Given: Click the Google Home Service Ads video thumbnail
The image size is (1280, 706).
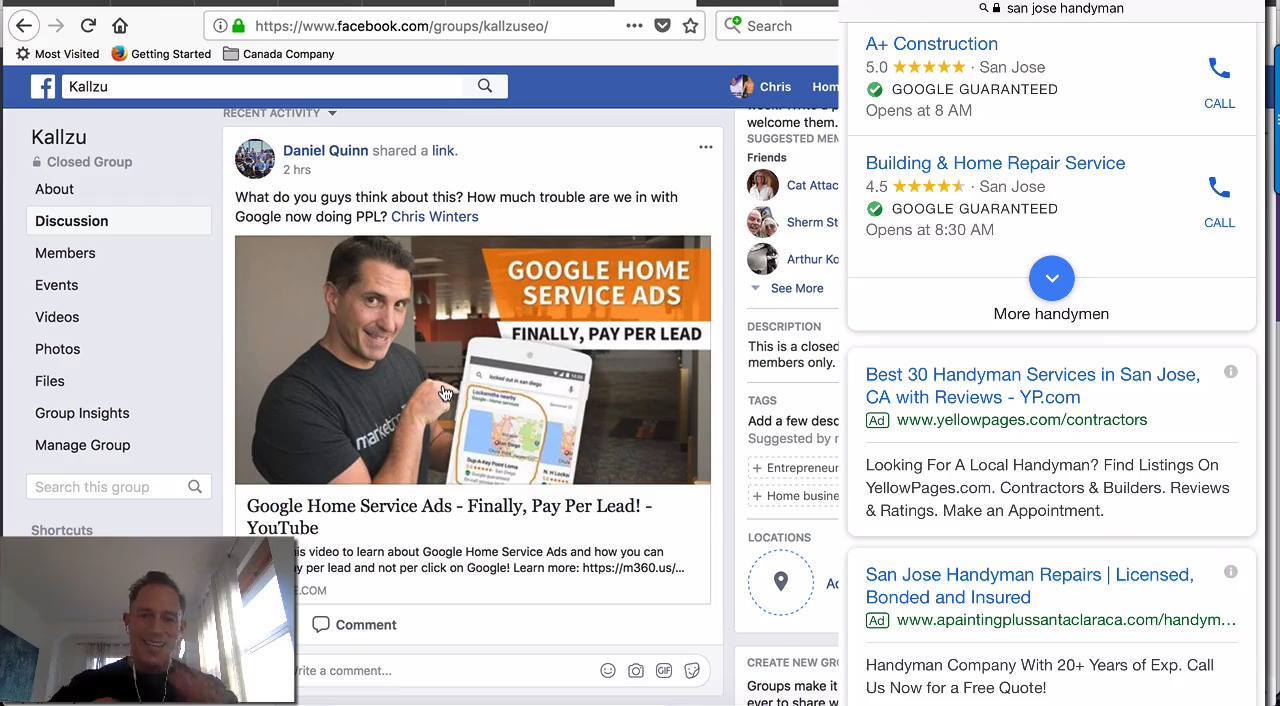Looking at the screenshot, I should 473,360.
